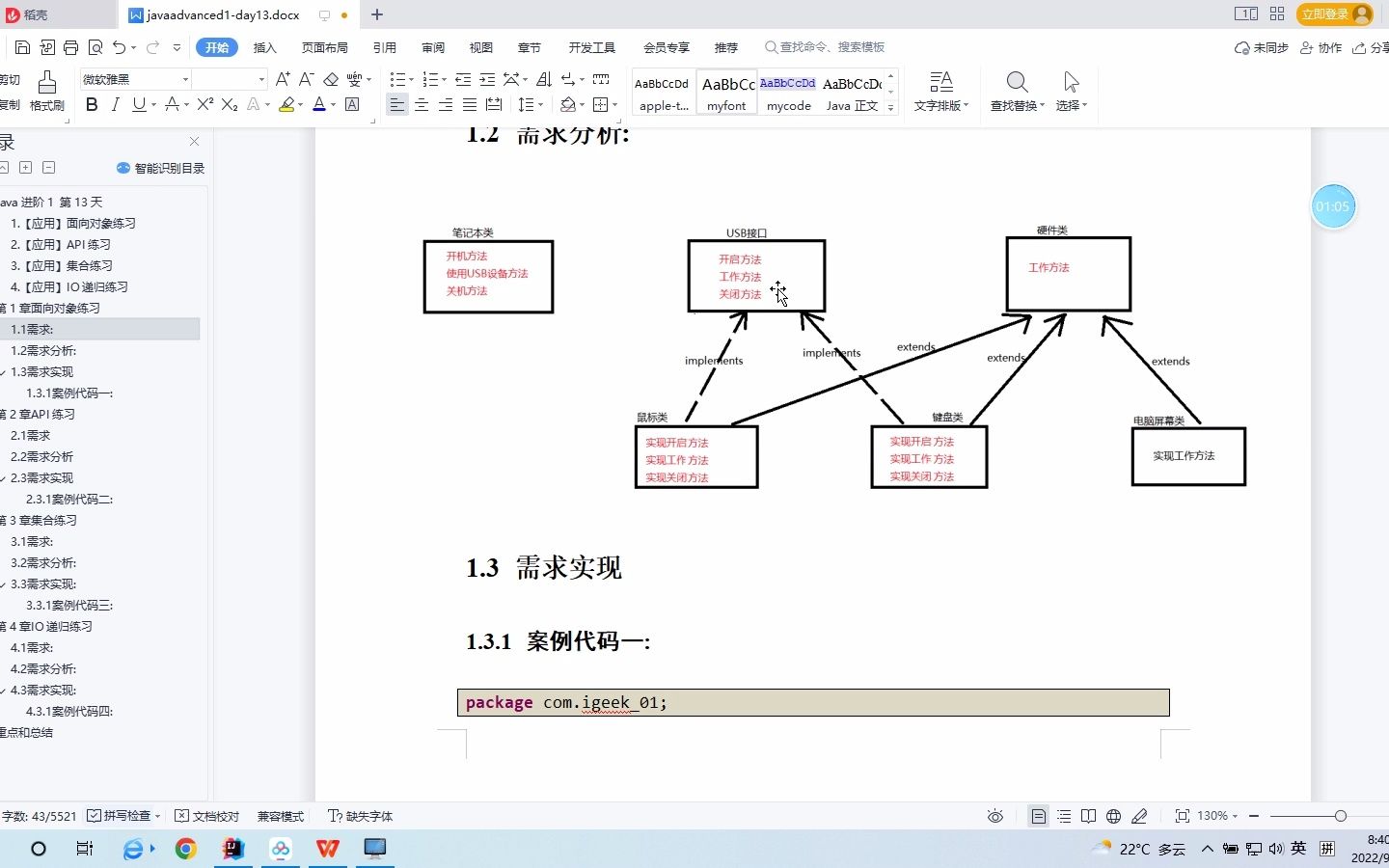Open the 插入 ribbon tab
This screenshot has height=868, width=1389.
264,47
